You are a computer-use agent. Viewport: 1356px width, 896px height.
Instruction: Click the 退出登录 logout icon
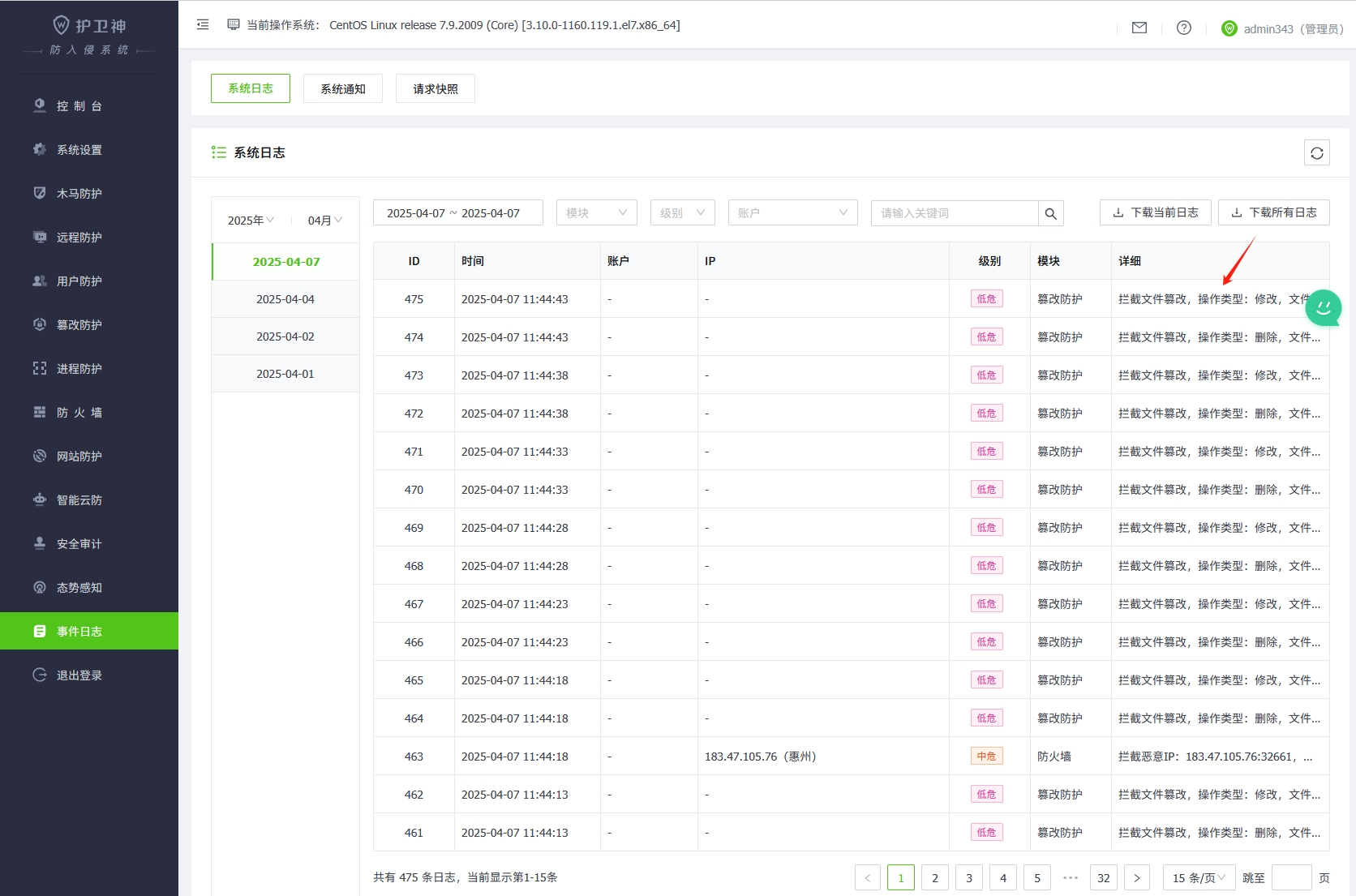point(39,675)
